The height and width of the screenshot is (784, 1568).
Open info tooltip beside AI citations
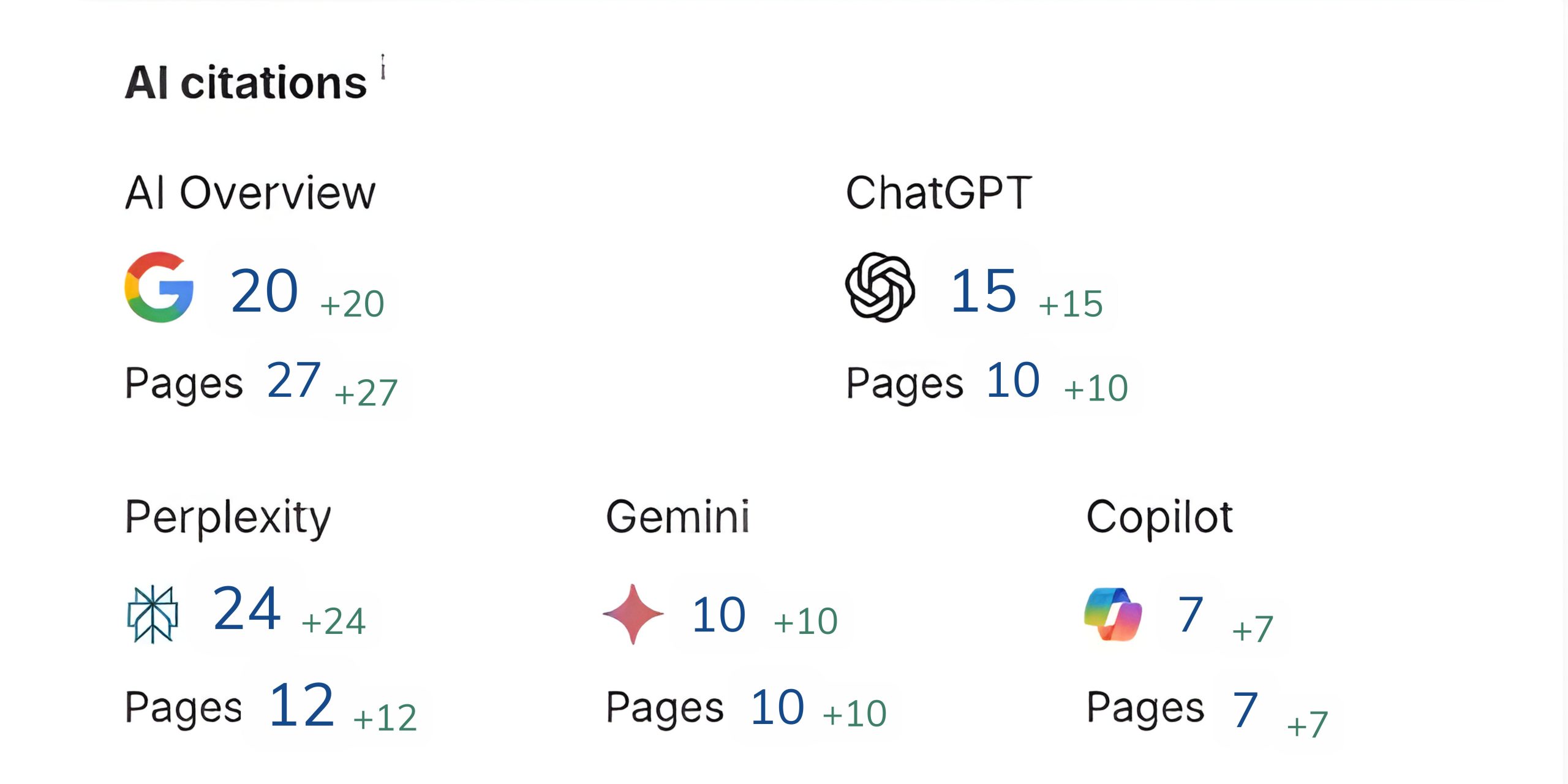click(383, 66)
